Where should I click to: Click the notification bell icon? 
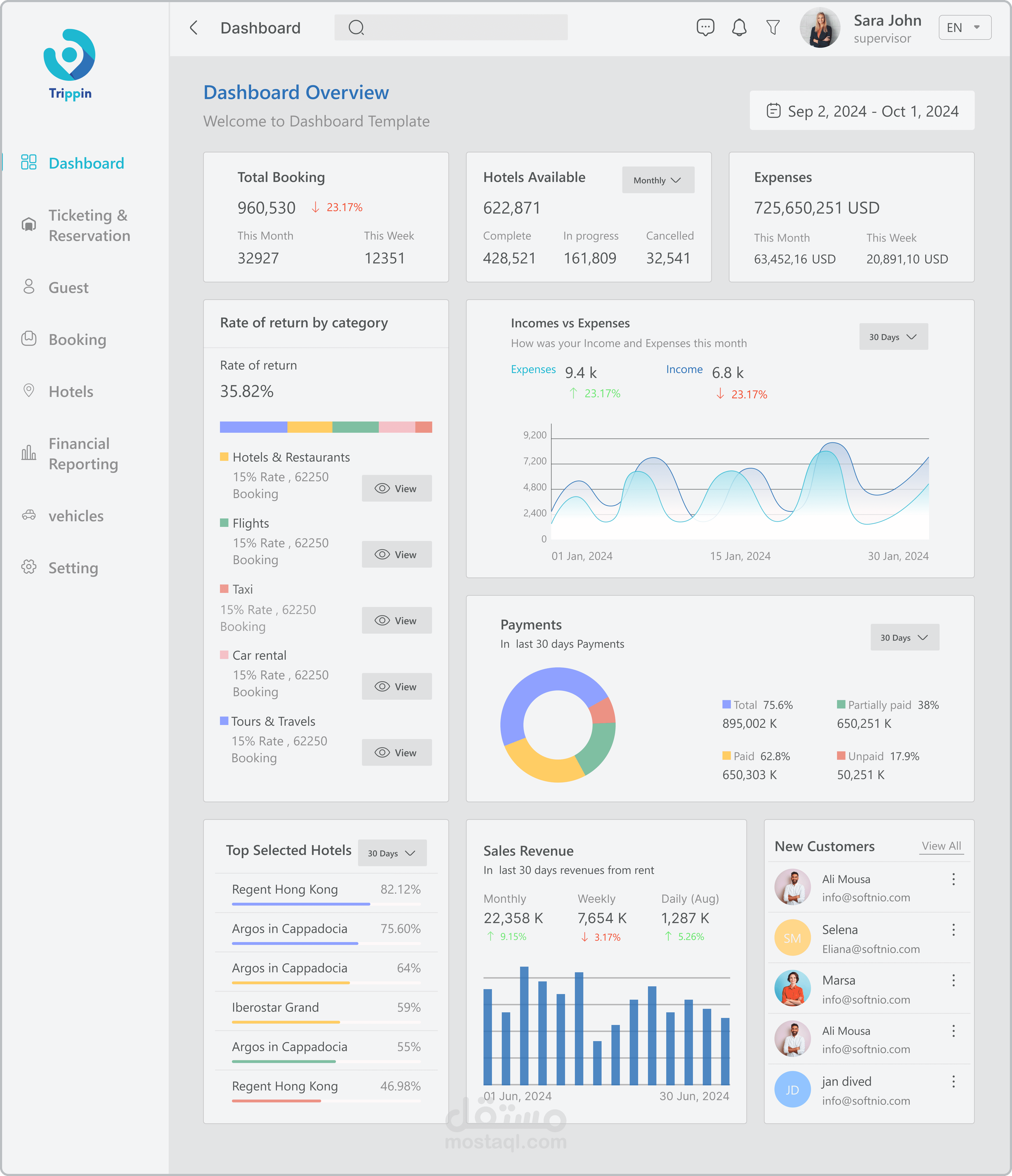[739, 27]
